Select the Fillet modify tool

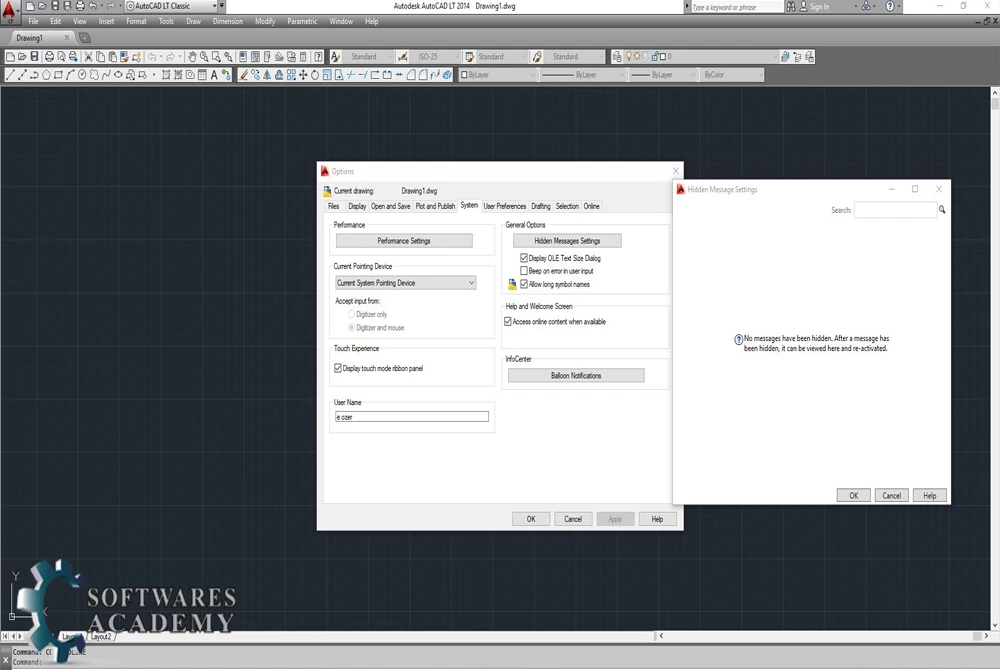point(423,75)
